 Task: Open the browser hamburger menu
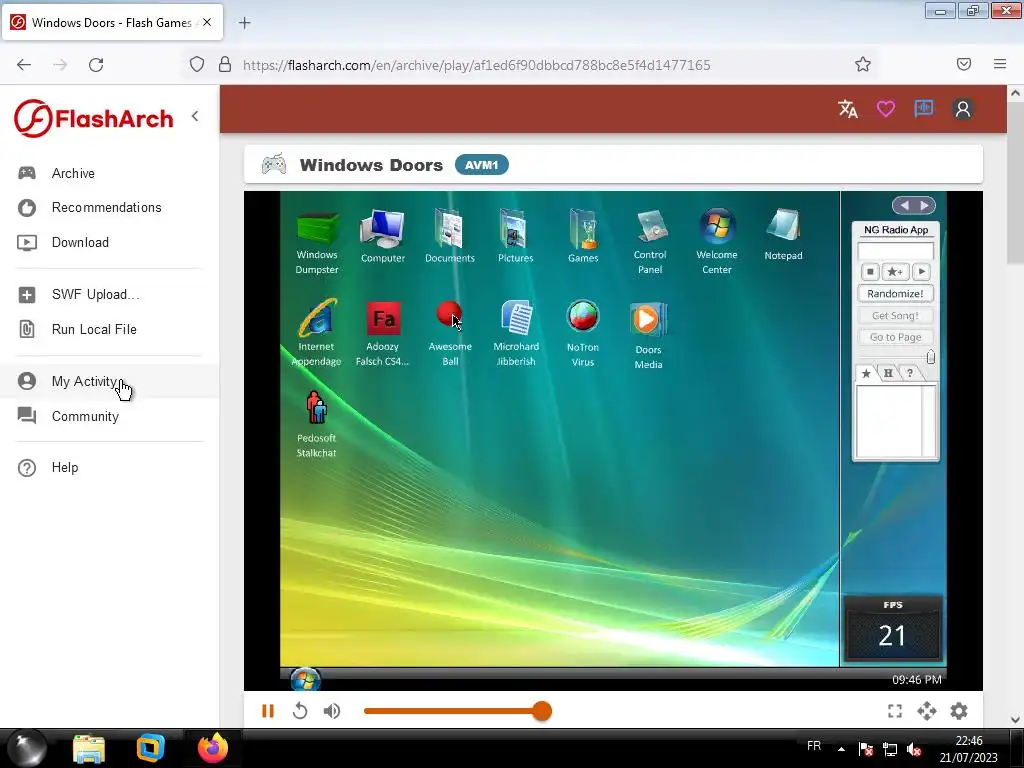1000,64
